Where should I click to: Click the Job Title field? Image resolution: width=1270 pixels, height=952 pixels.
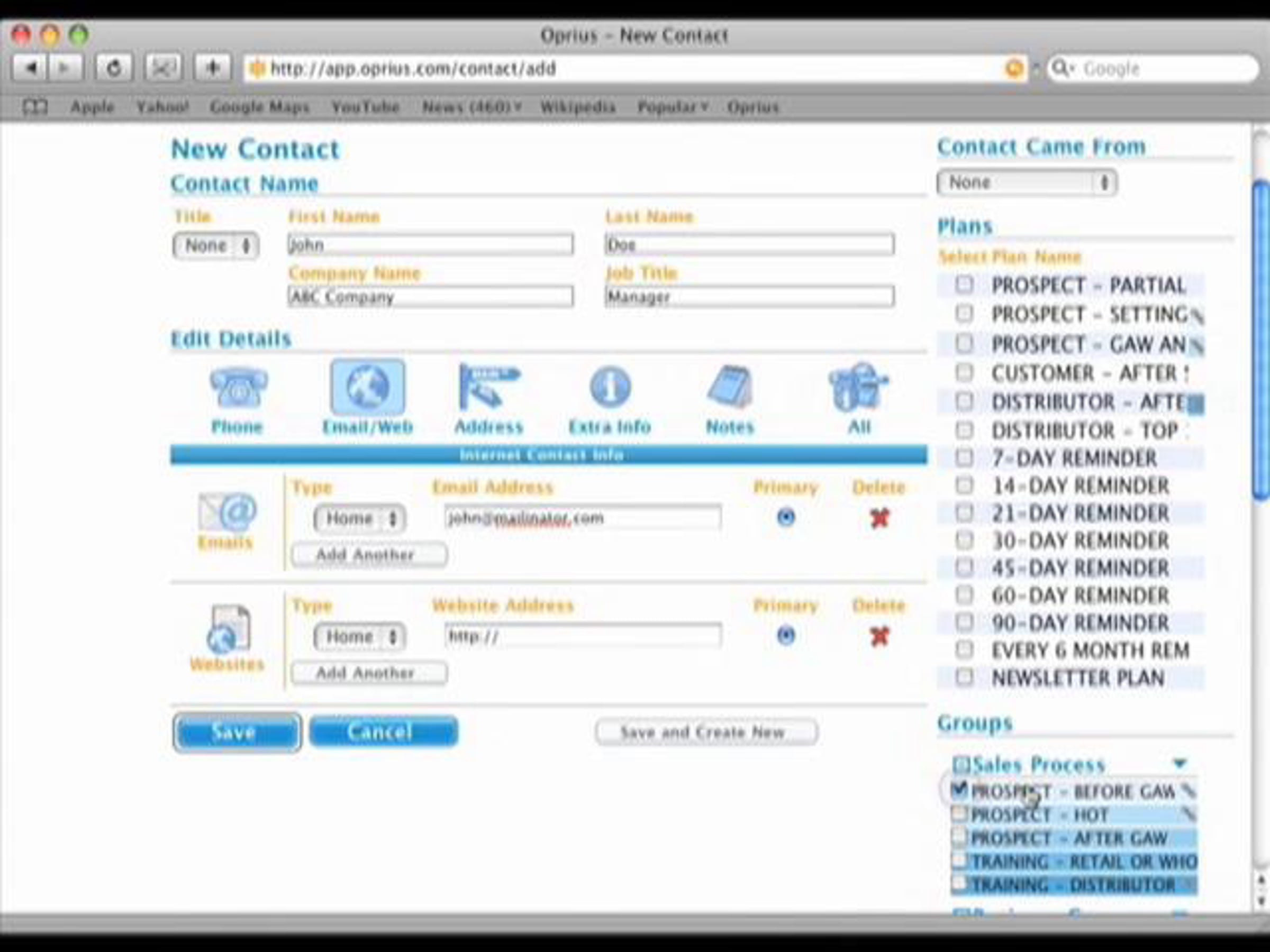749,296
